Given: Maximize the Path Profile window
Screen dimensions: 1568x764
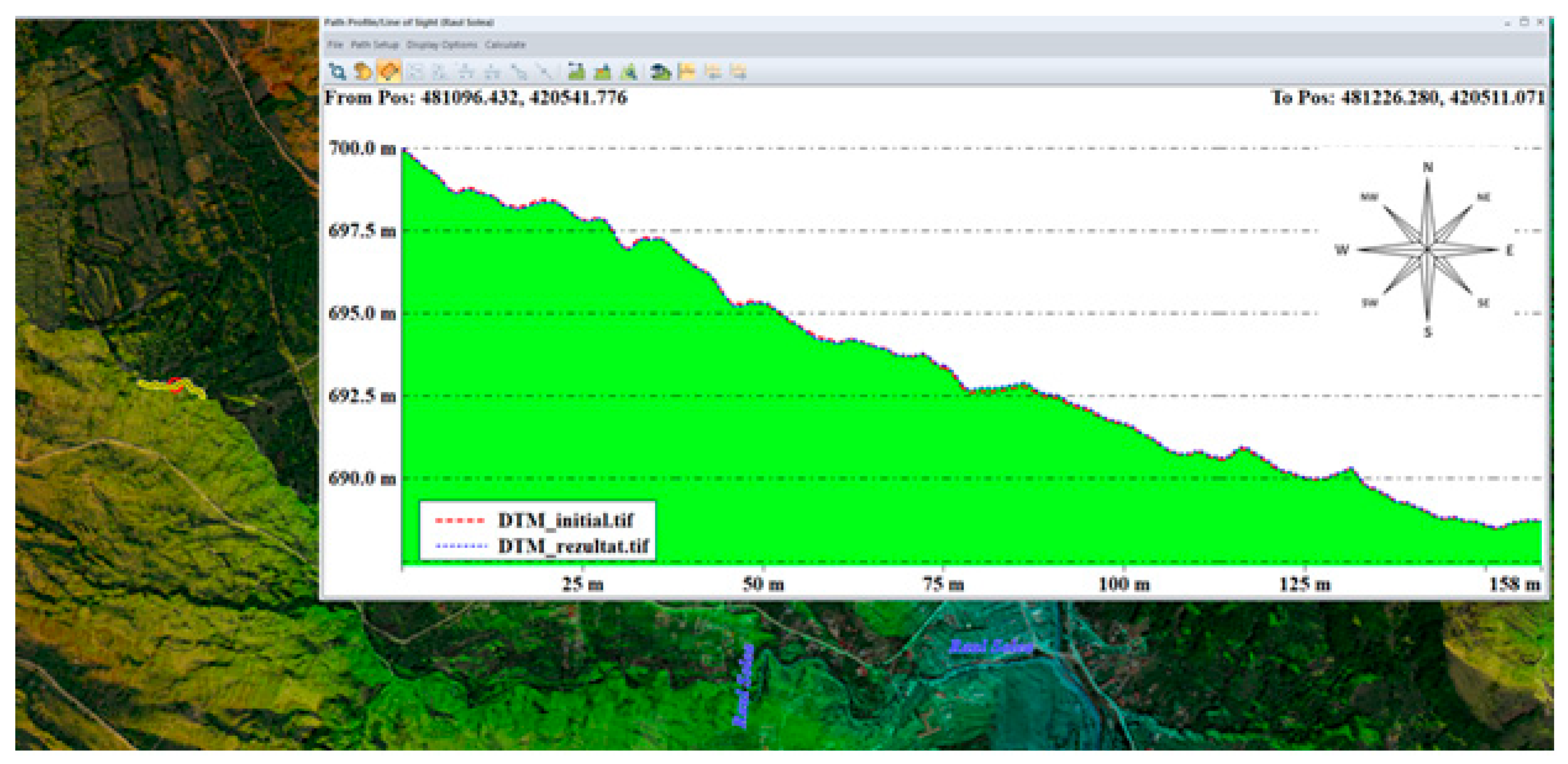Looking at the screenshot, I should click(1524, 22).
